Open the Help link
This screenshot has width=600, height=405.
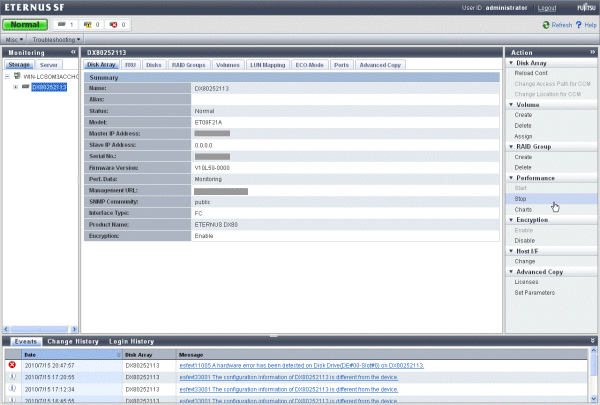590,25
